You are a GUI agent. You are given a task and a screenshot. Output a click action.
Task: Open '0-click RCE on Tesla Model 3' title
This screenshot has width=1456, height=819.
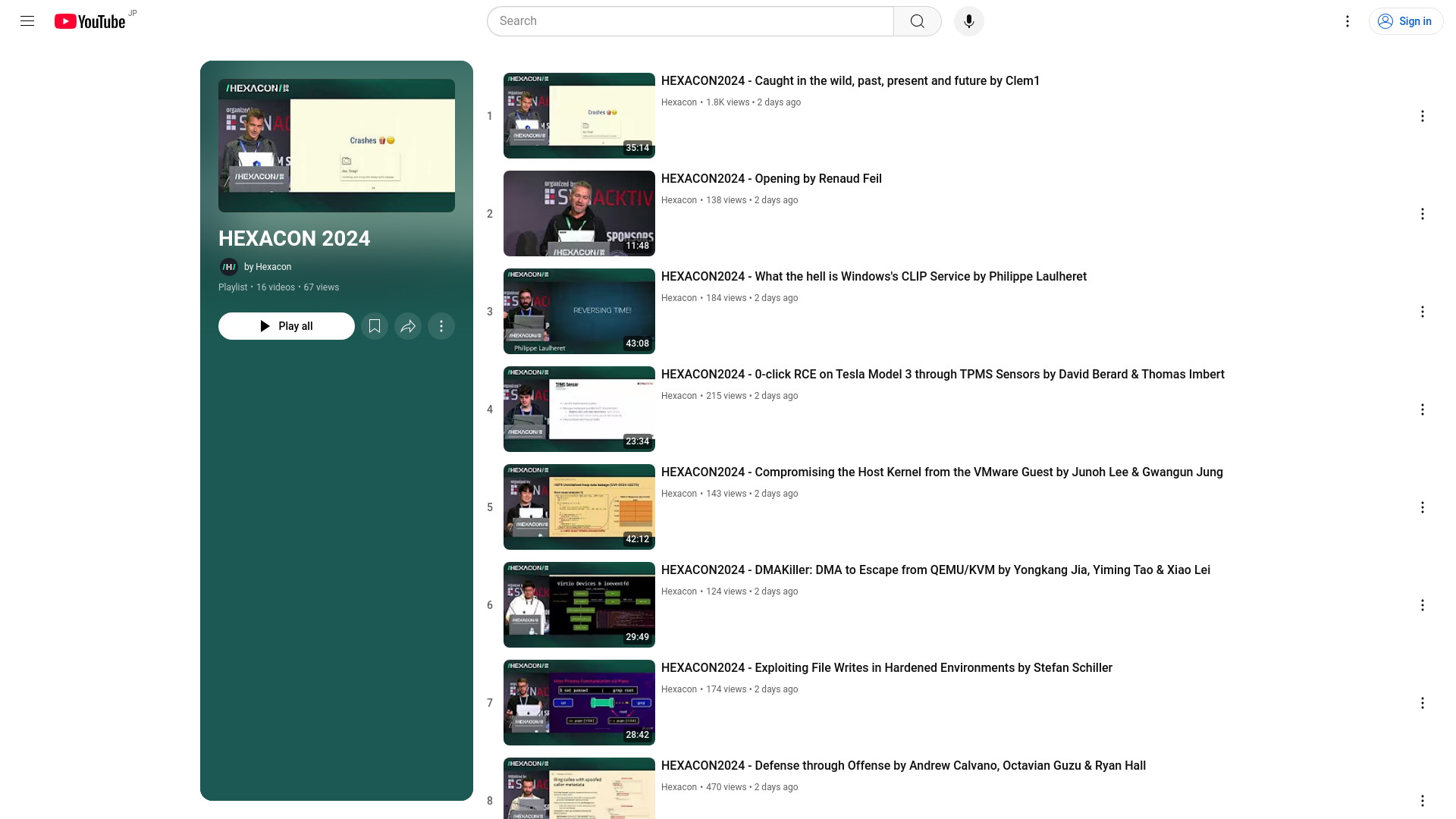pyautogui.click(x=943, y=375)
